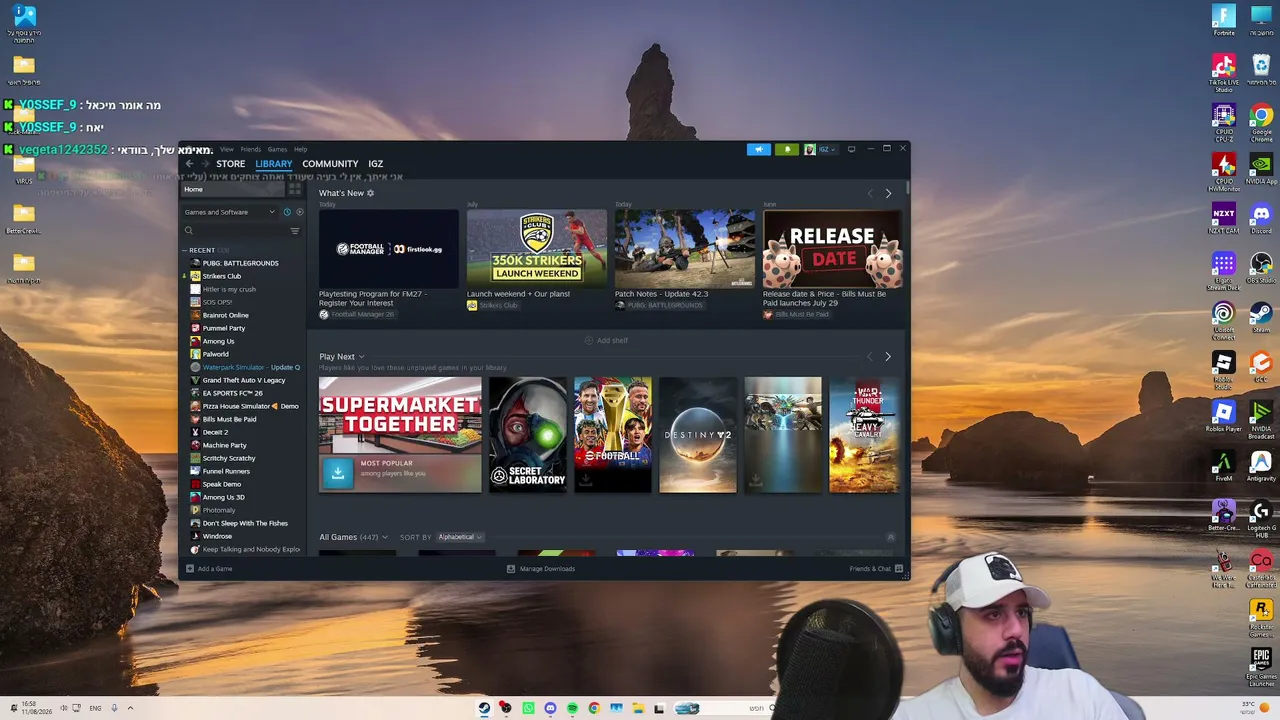The height and width of the screenshot is (720, 1280).
Task: Select PUBG: BATTLEGROUNDS in library list
Action: tap(240, 263)
